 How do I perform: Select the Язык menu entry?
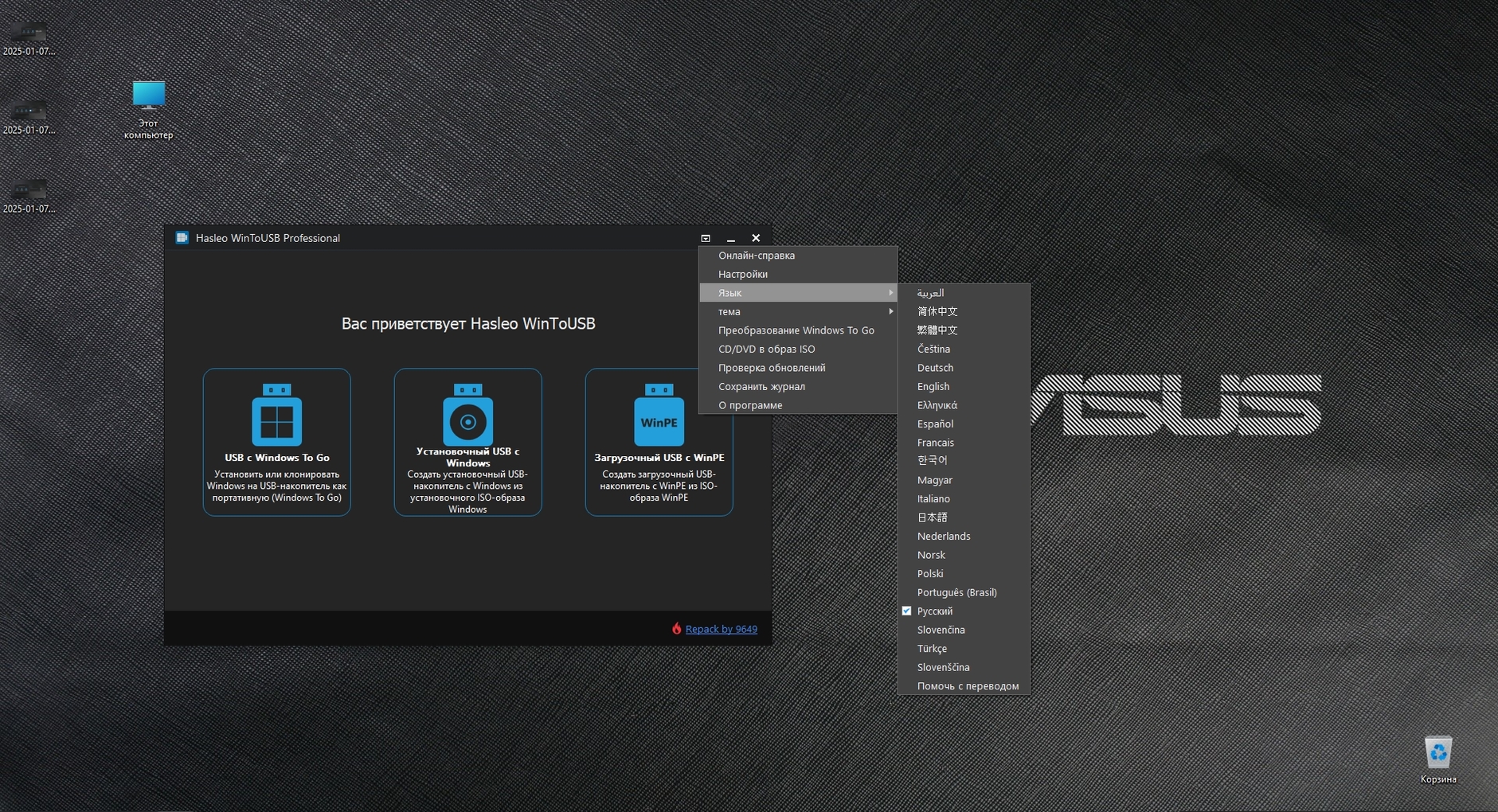coord(798,293)
